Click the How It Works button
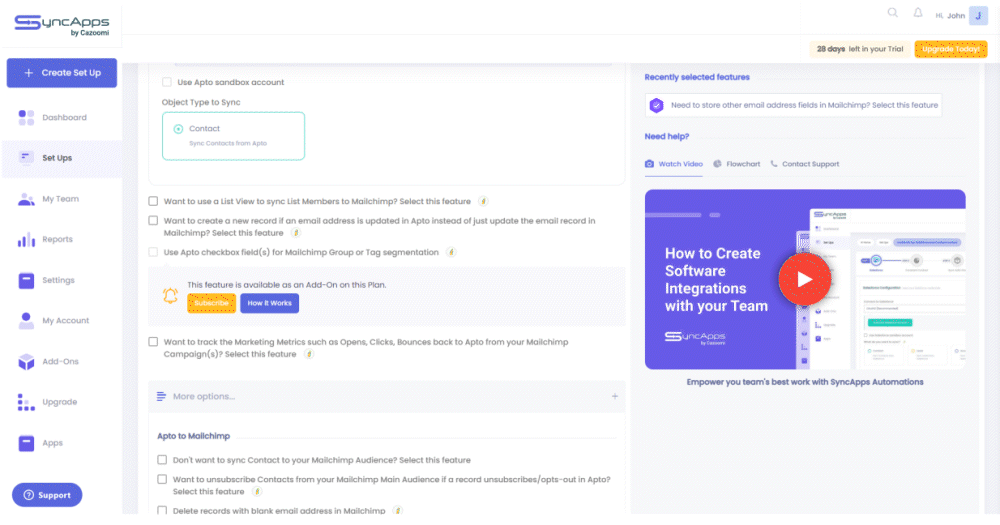Screen dimensions: 1000x525 [x=269, y=303]
